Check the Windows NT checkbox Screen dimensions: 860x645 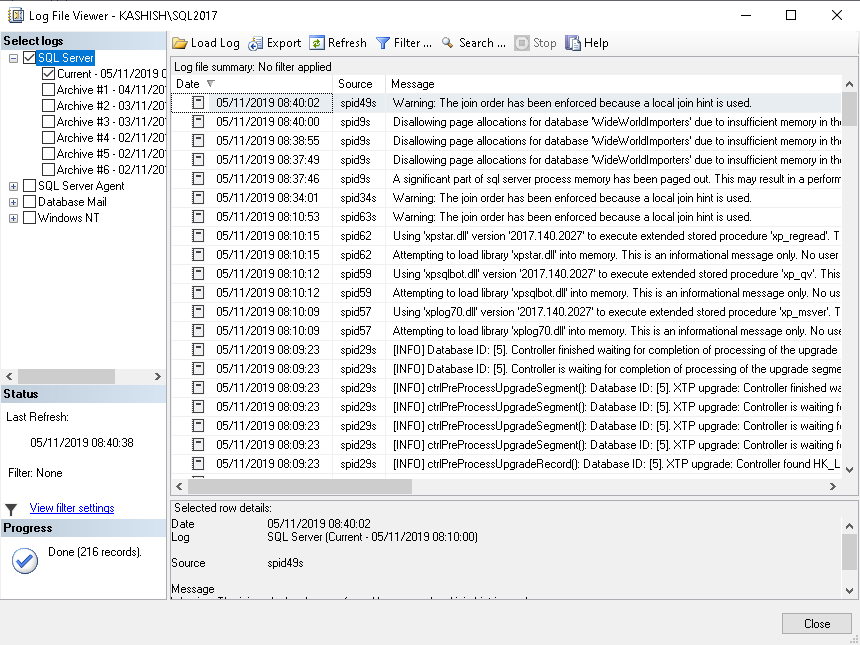click(30, 218)
